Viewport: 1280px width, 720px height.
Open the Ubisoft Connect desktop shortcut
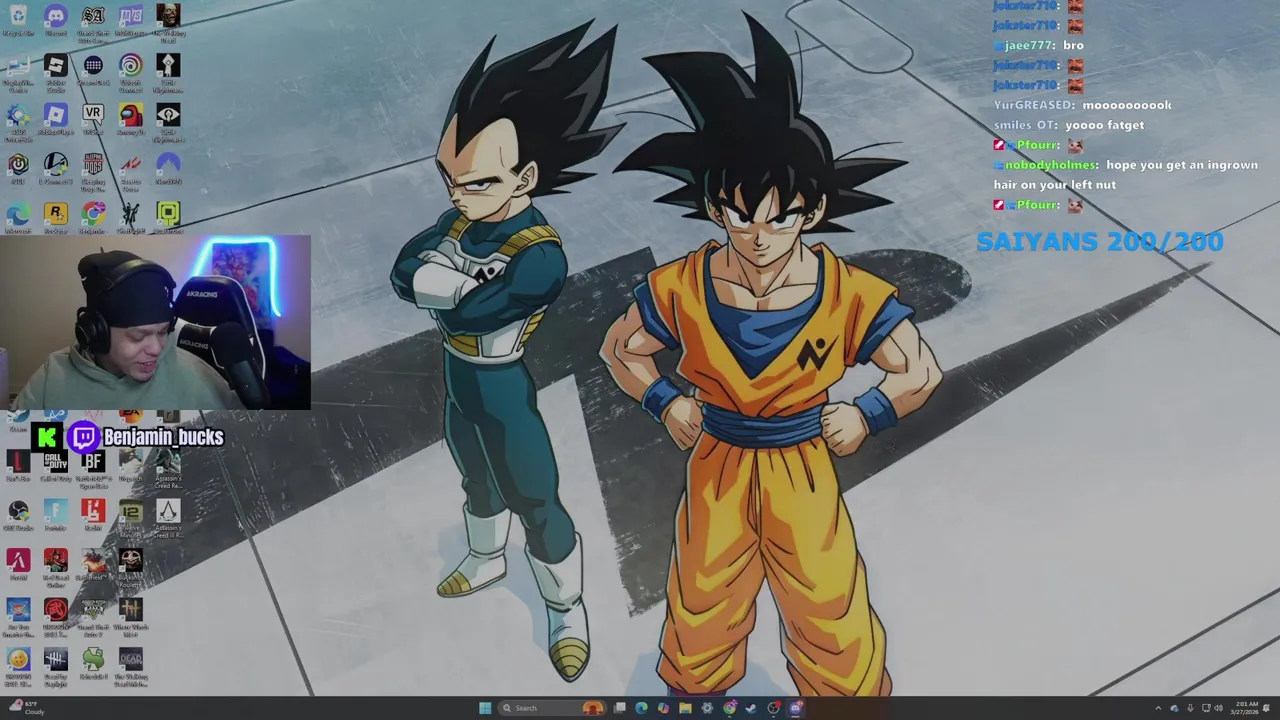[x=131, y=72]
